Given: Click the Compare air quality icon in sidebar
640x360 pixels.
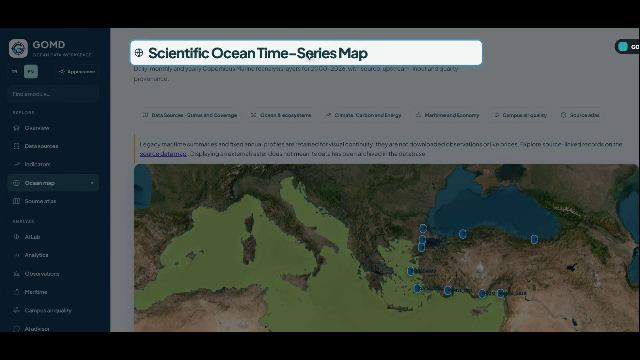Looking at the screenshot, I should pyautogui.click(x=16, y=311).
